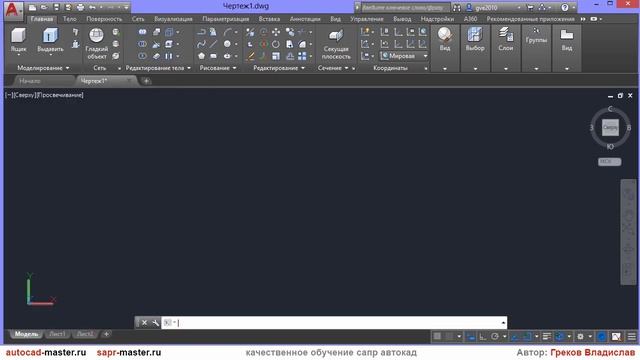Select the Выдавить (Extrude) tool
Screen dimensions: 640x360
50,40
